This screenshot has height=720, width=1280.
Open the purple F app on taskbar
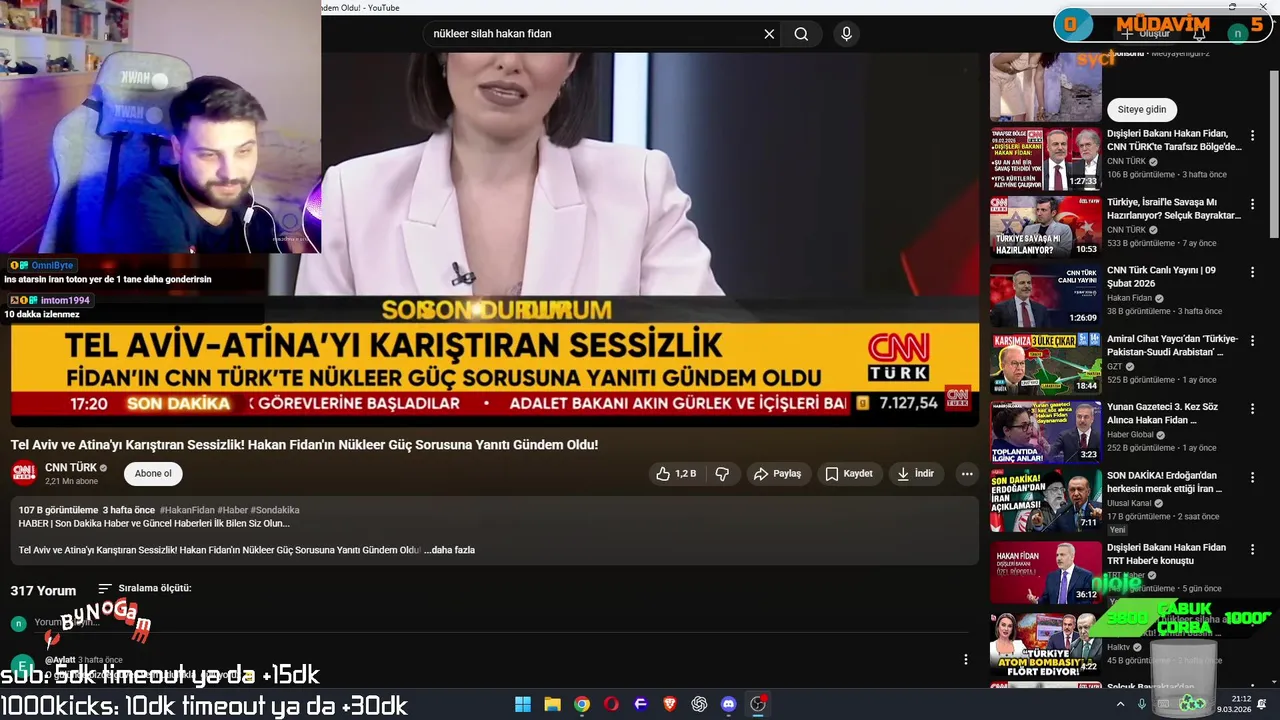tap(641, 704)
